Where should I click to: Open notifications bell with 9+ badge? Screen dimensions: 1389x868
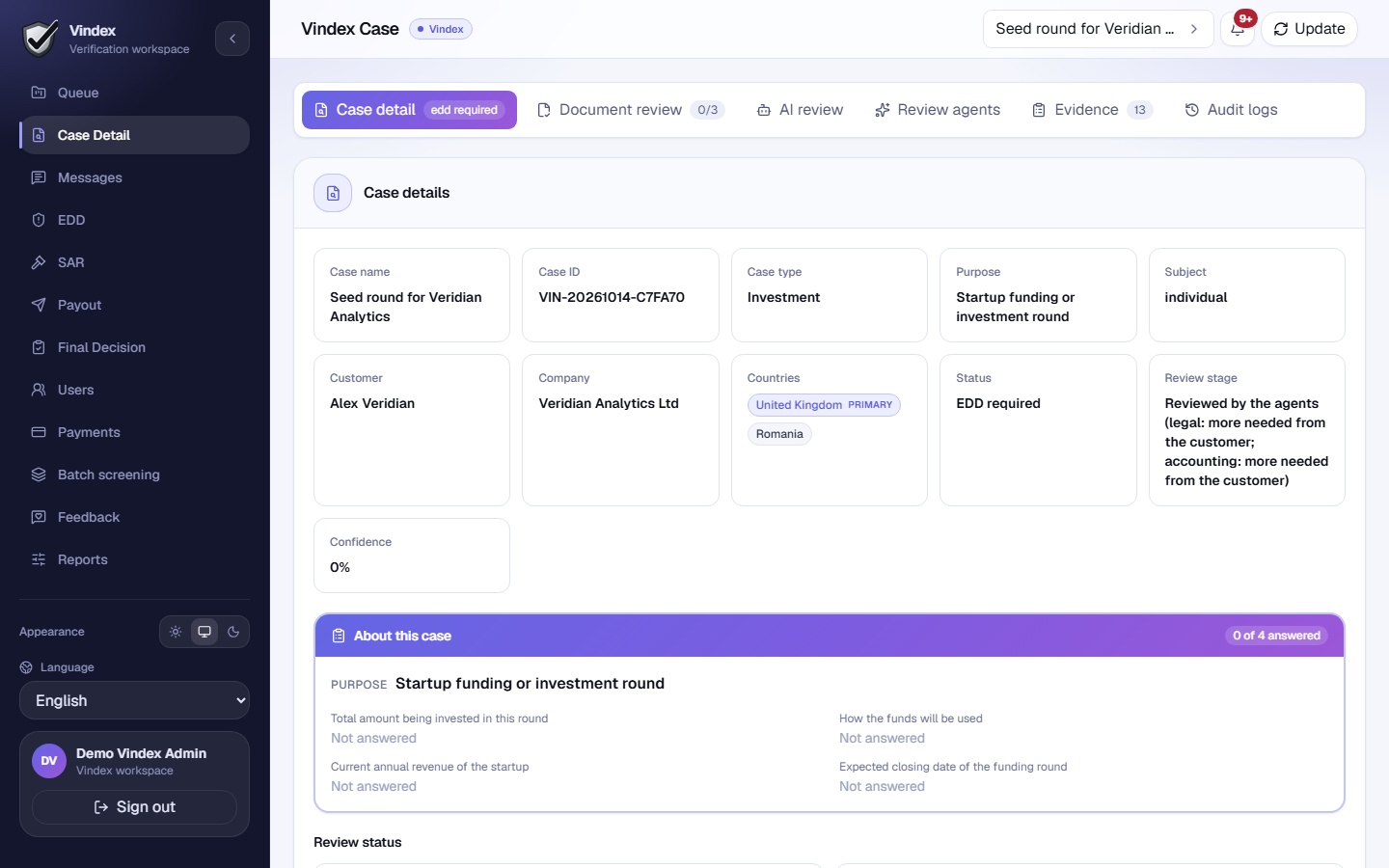tap(1238, 29)
